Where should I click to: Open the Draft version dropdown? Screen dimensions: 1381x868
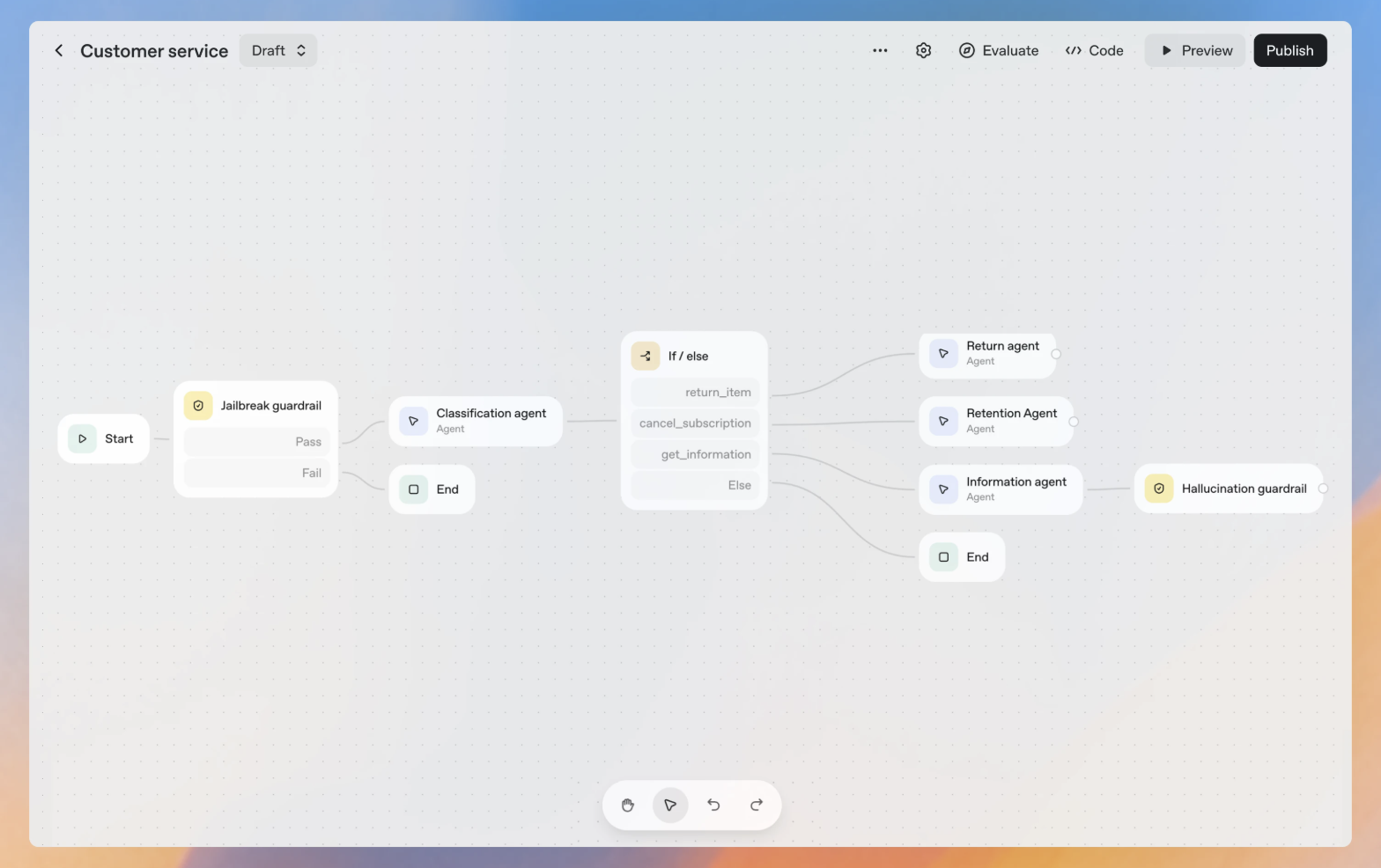[x=278, y=51]
